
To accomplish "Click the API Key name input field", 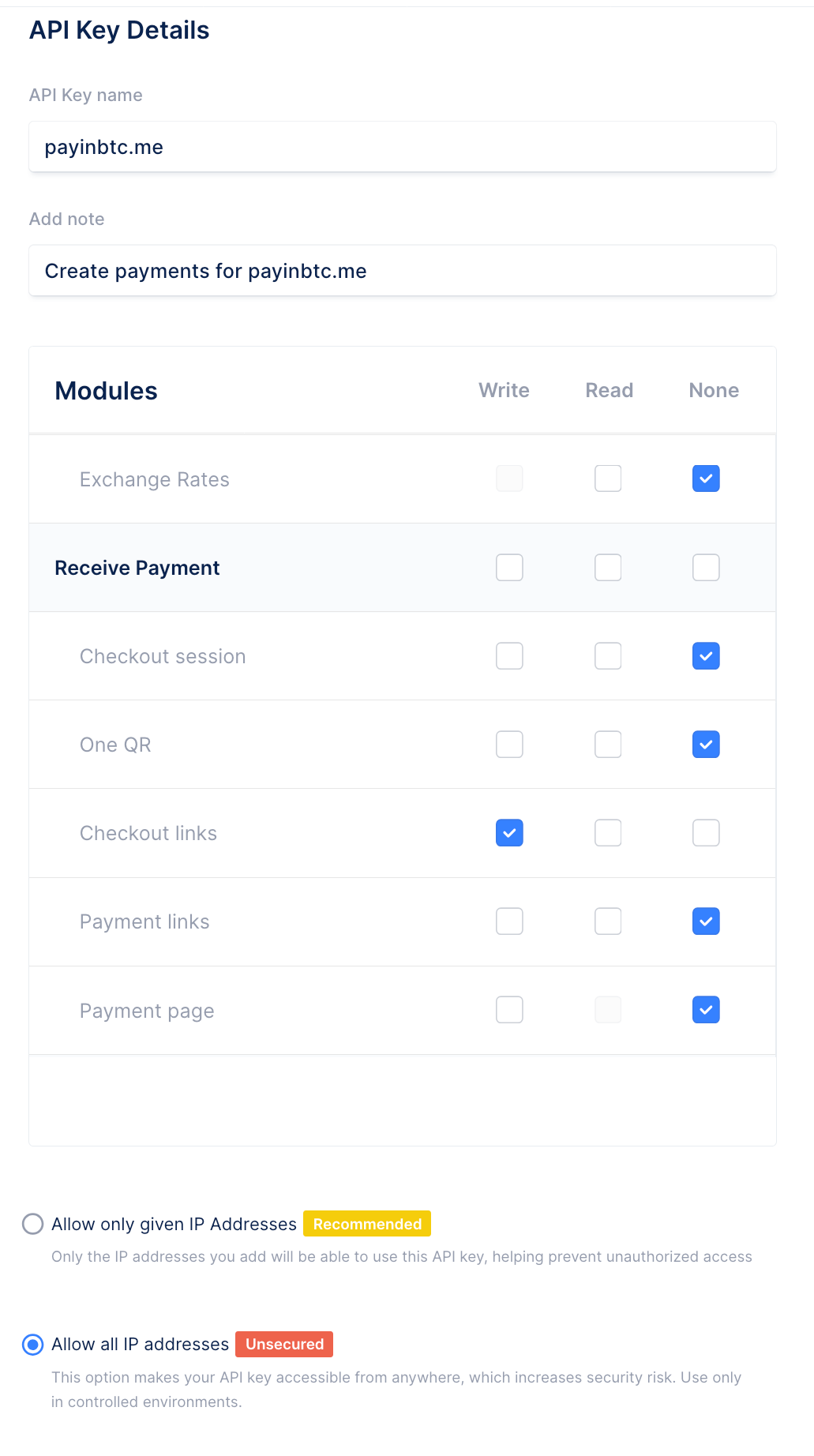I will 402,147.
